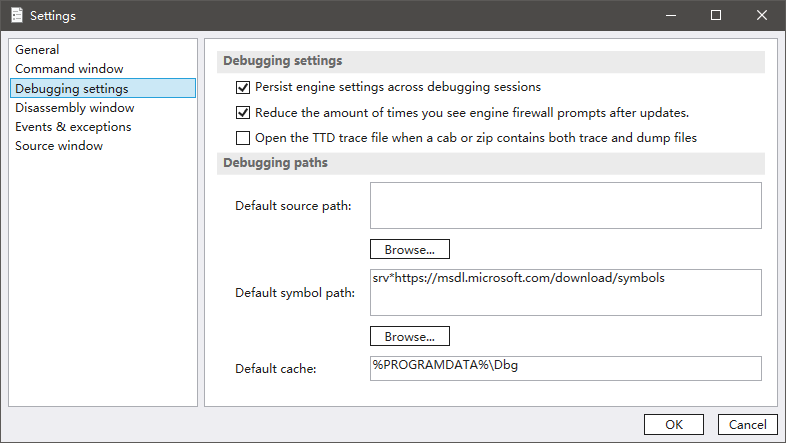This screenshot has width=786, height=443.
Task: Select the Debugging settings category
Action: 103,88
